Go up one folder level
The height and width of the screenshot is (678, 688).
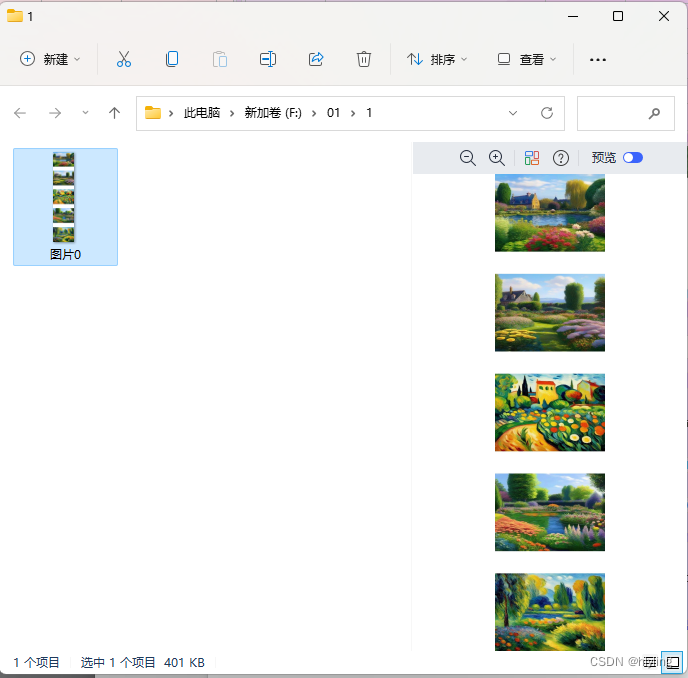[115, 113]
